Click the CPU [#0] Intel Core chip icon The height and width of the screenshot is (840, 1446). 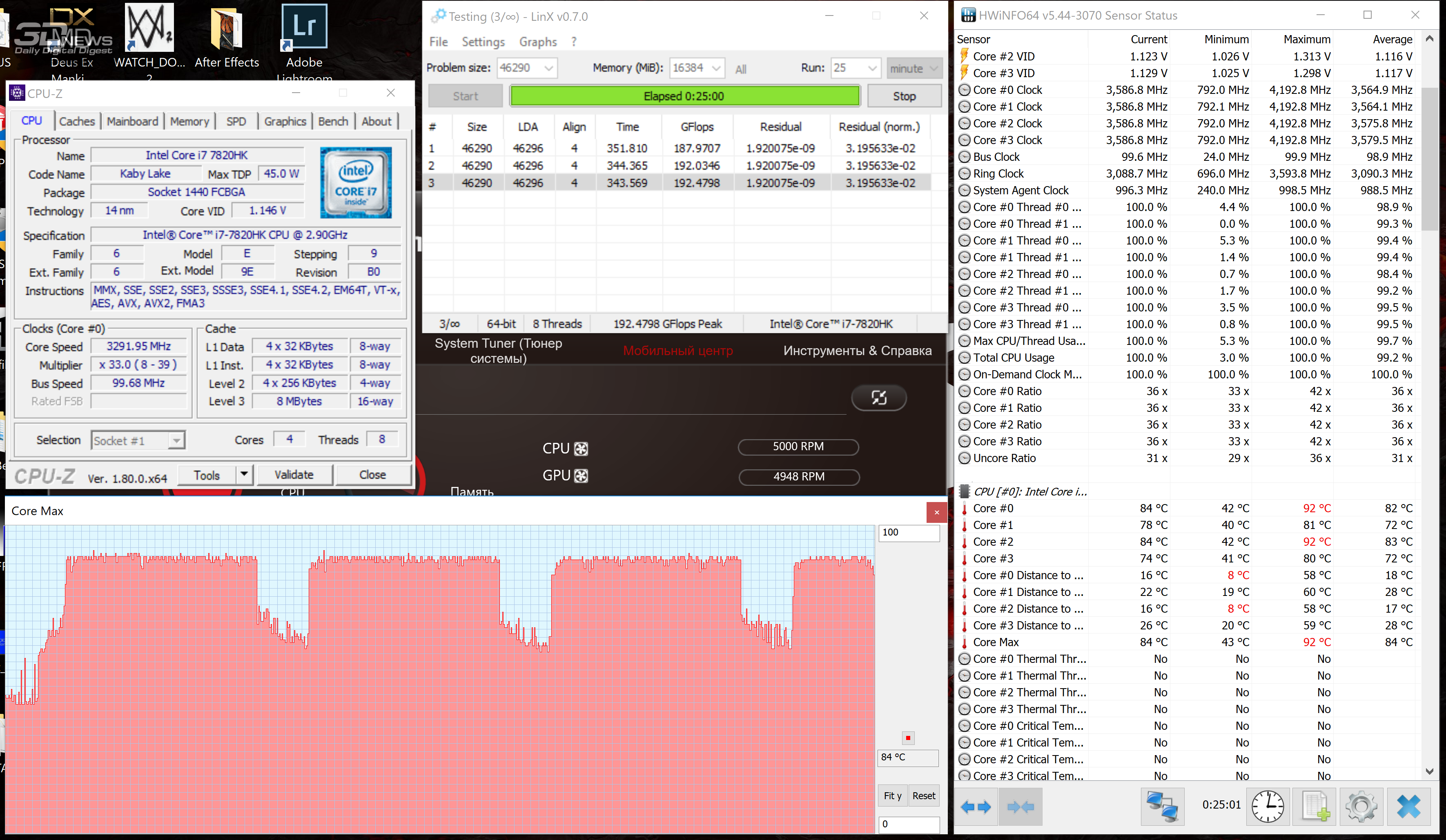[965, 491]
